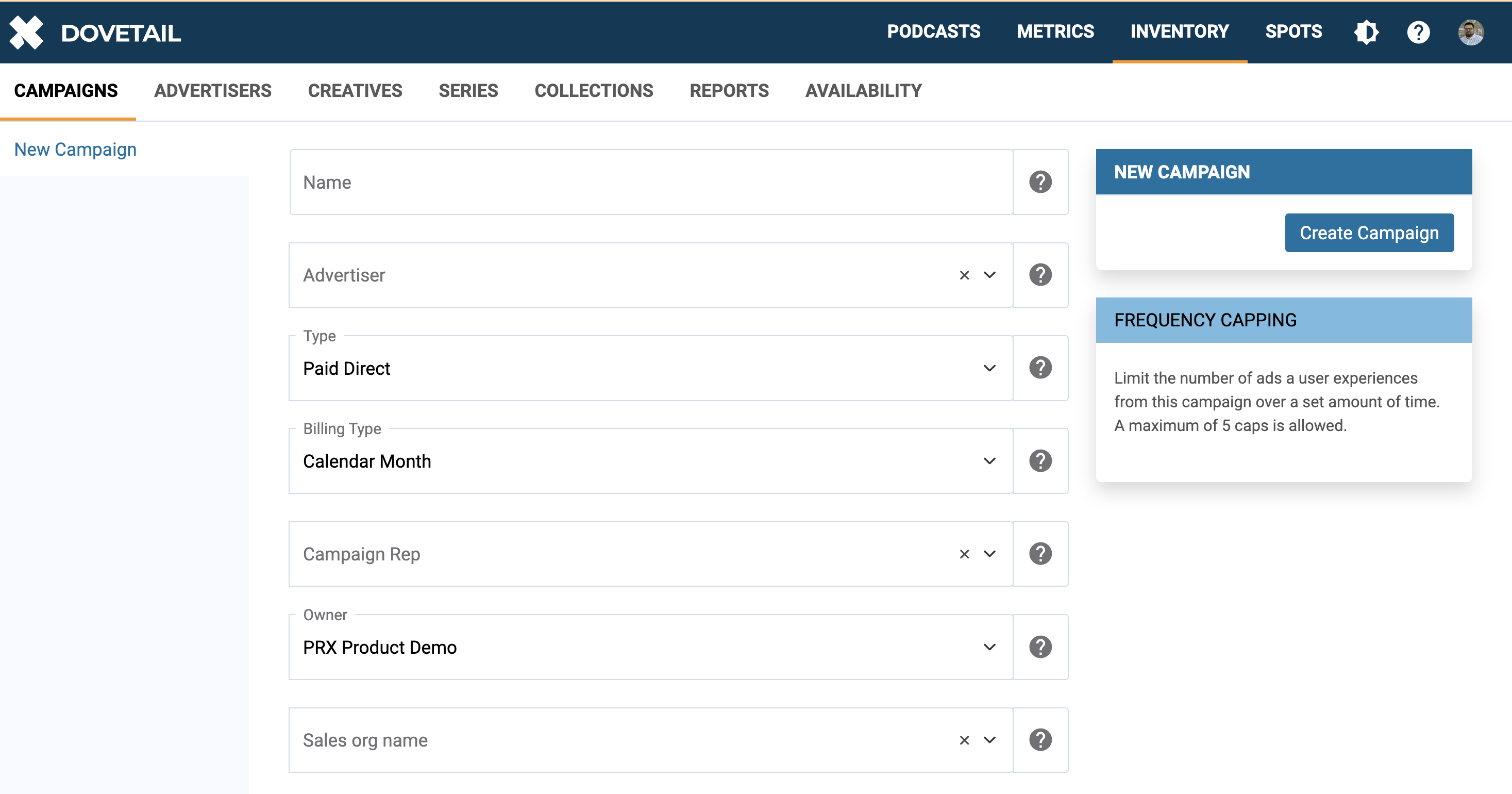The height and width of the screenshot is (794, 1512).
Task: Show help for the Billing Type field
Action: pos(1040,461)
